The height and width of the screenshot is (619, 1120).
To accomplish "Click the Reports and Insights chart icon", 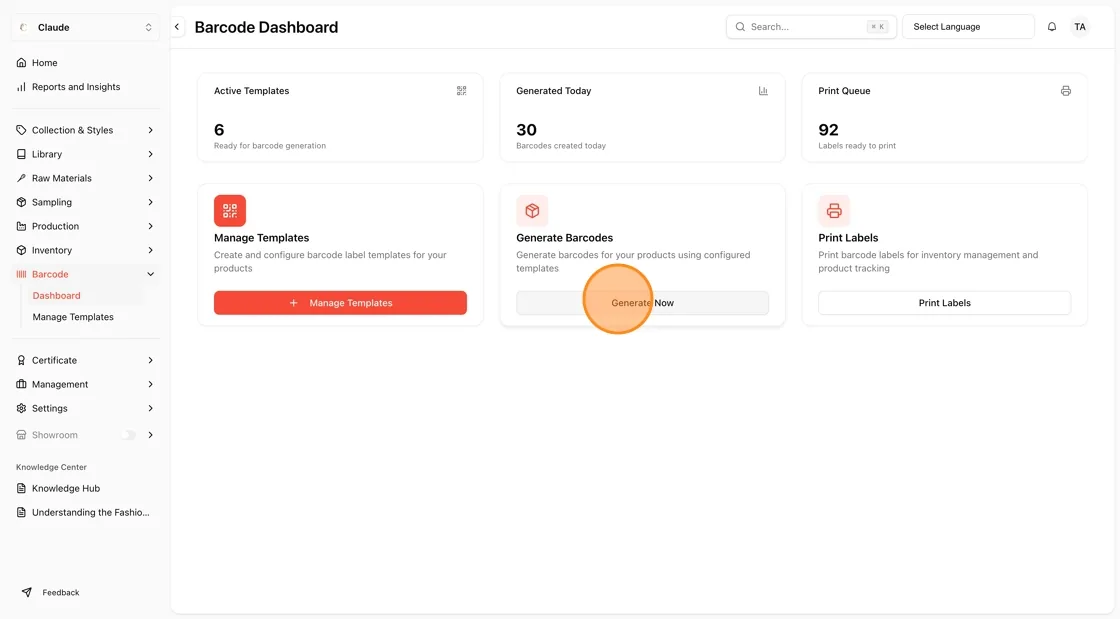I will click(x=21, y=87).
